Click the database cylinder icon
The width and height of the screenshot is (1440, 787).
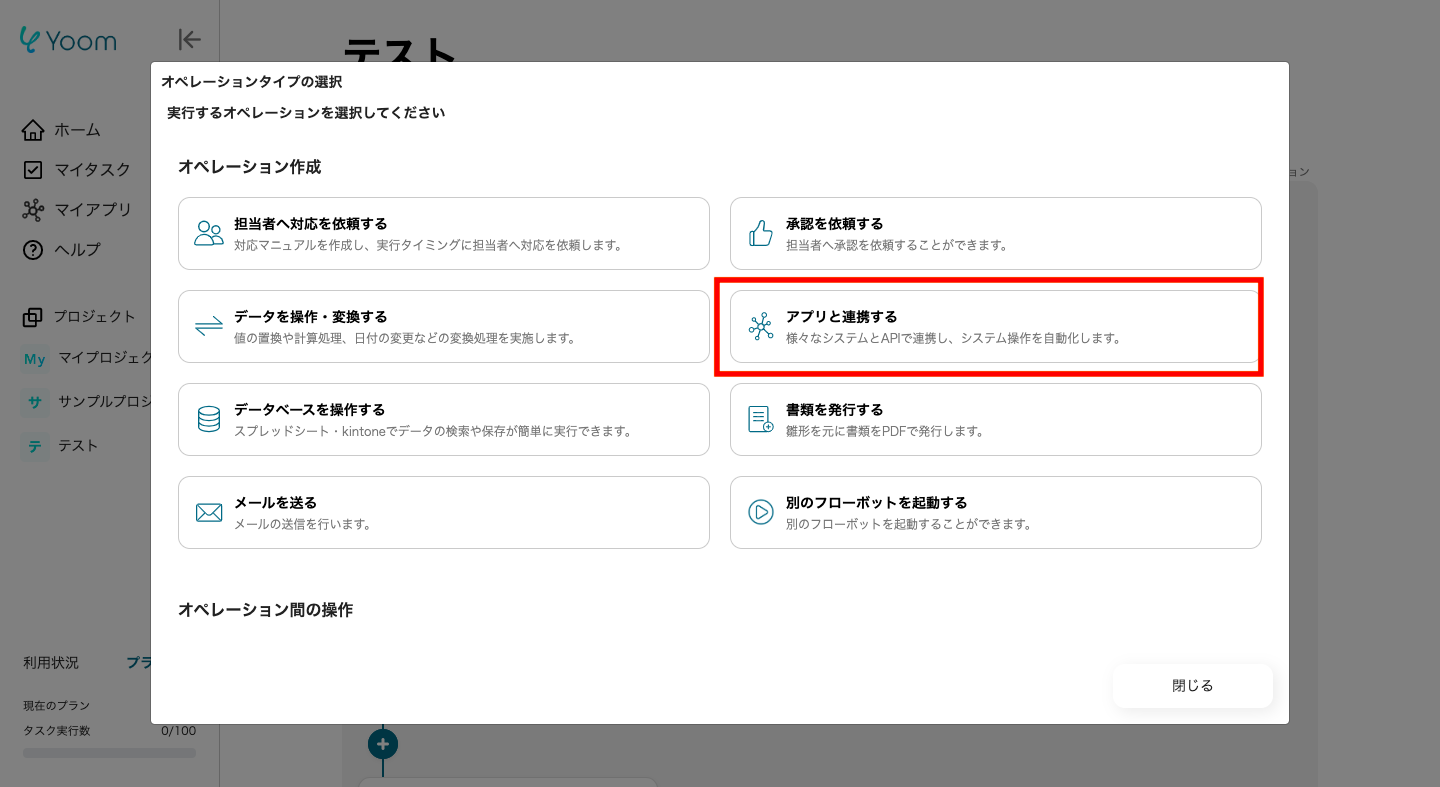[x=209, y=419]
